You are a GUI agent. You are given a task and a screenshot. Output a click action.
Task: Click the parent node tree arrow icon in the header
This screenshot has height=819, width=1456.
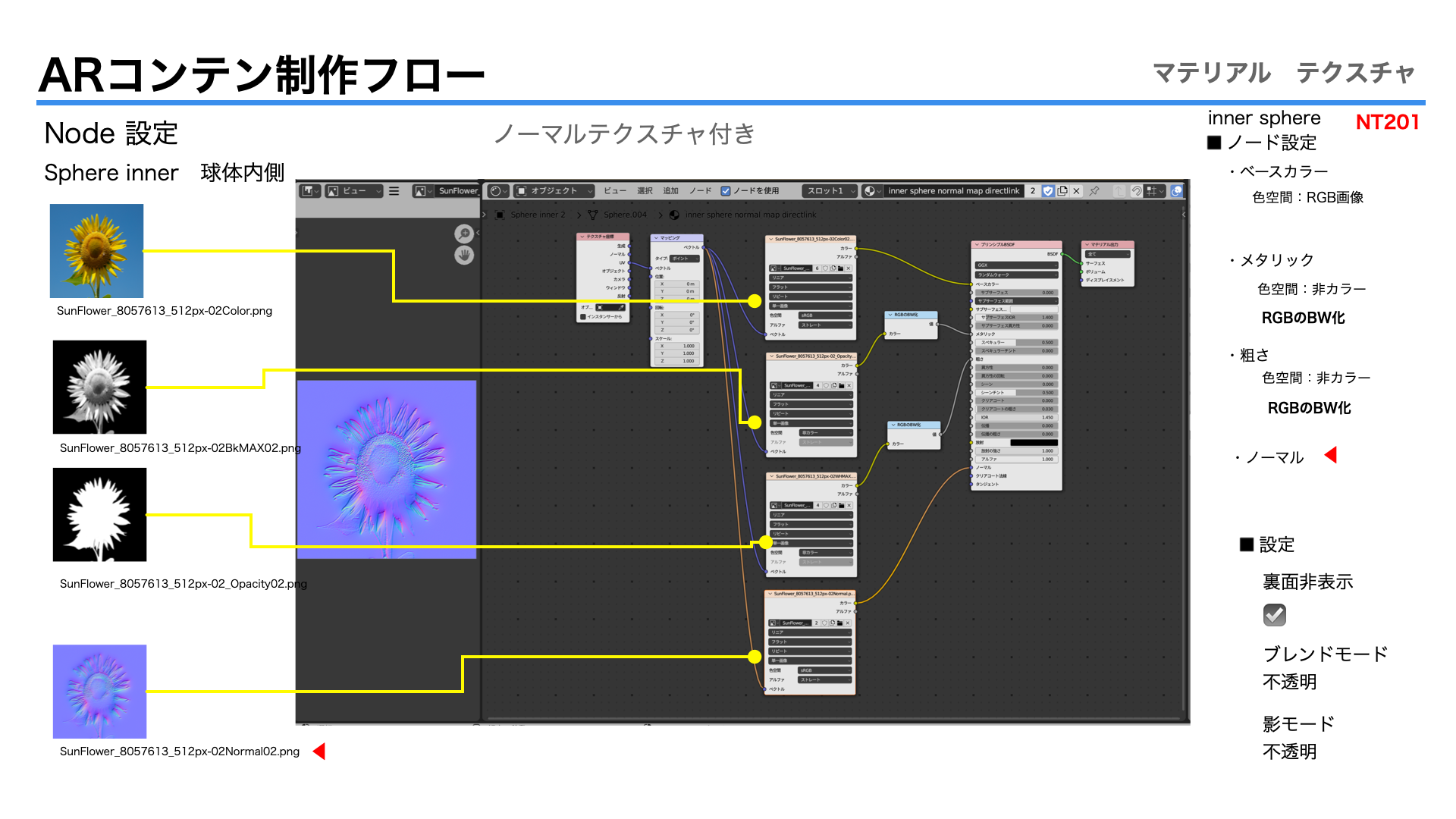pos(1119,191)
